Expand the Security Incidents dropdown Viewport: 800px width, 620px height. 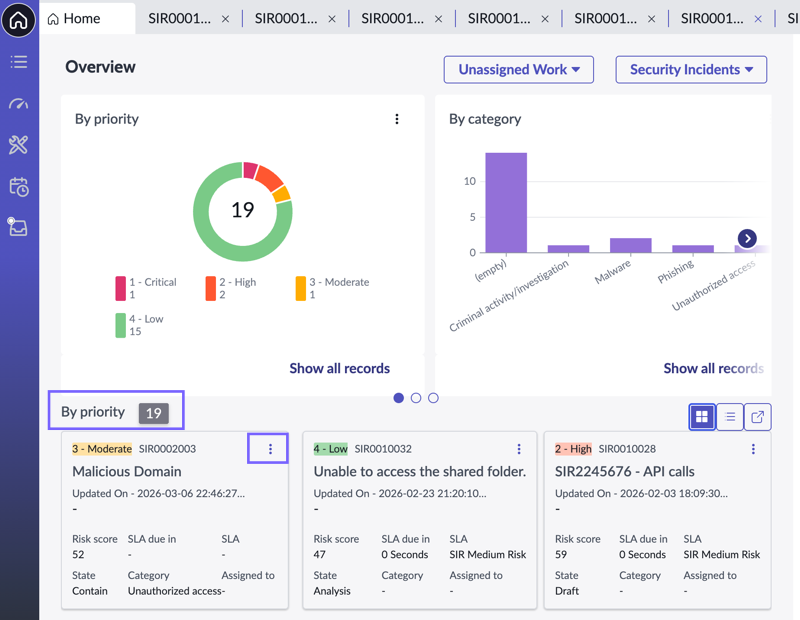pyautogui.click(x=691, y=69)
